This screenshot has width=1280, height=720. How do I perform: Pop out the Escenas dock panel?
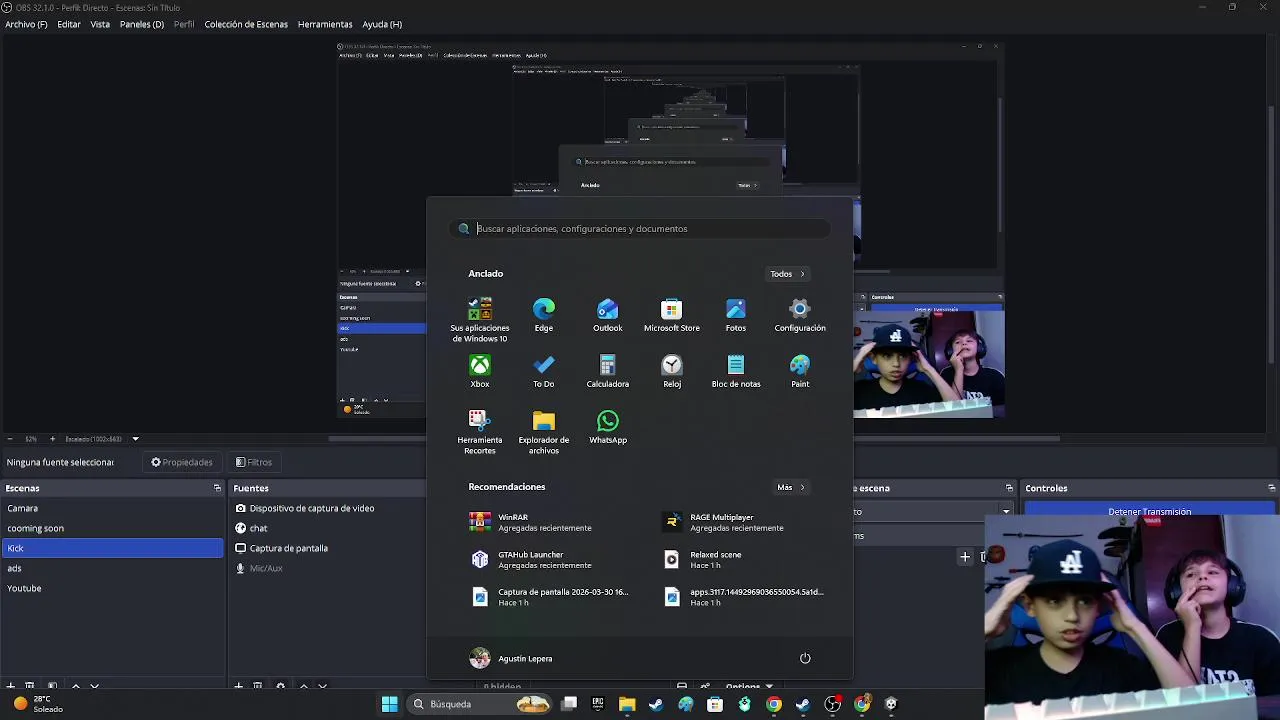217,488
